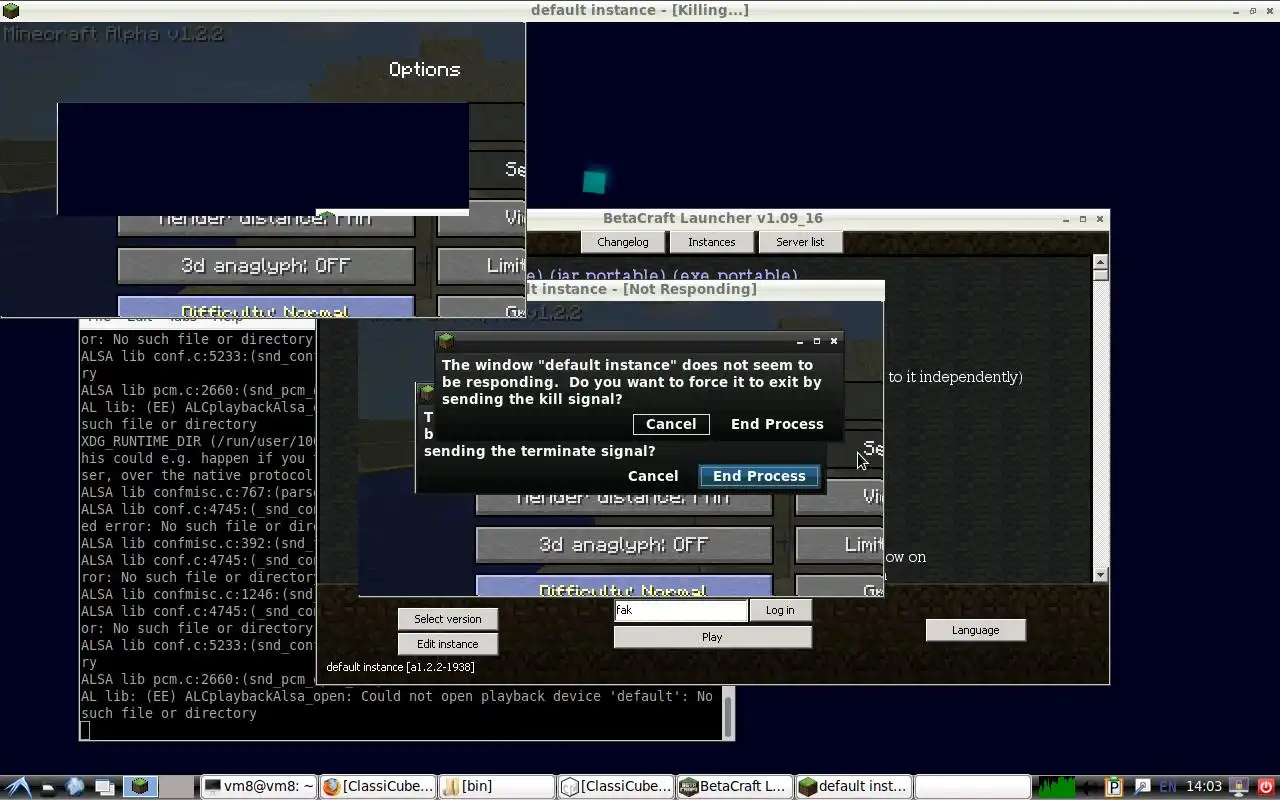1280x800 pixels.
Task: Click the Minecraft block launcher icon in panel
Action: click(140, 786)
